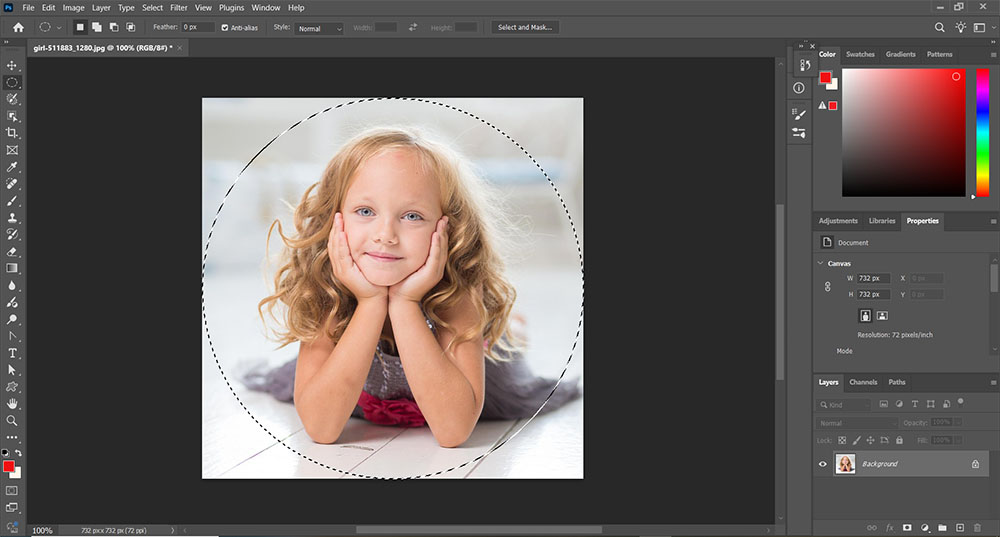The width and height of the screenshot is (1000, 537).
Task: Collapse the Canvas section in Properties
Action: (x=821, y=263)
